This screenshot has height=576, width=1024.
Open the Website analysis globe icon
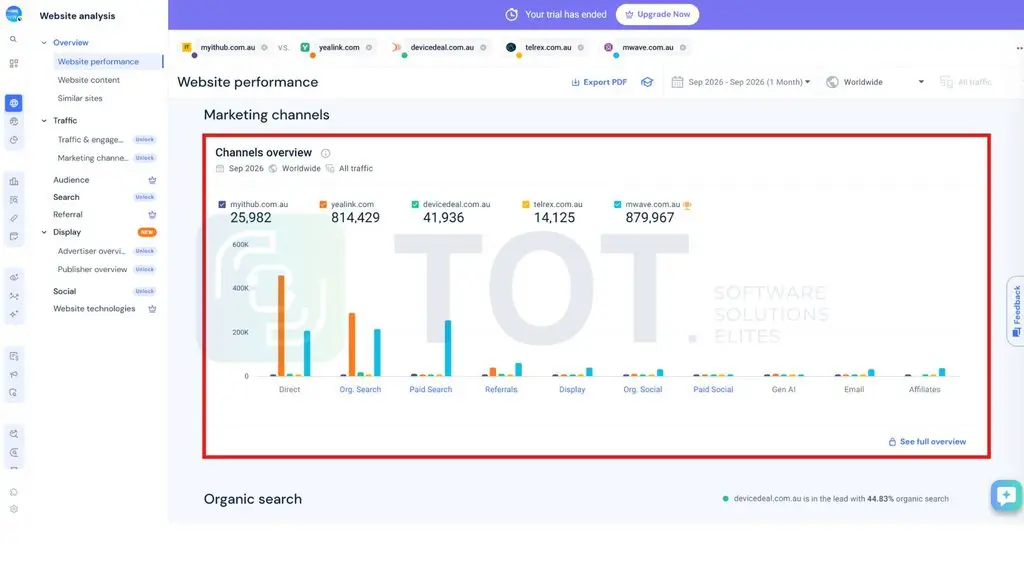pos(14,103)
